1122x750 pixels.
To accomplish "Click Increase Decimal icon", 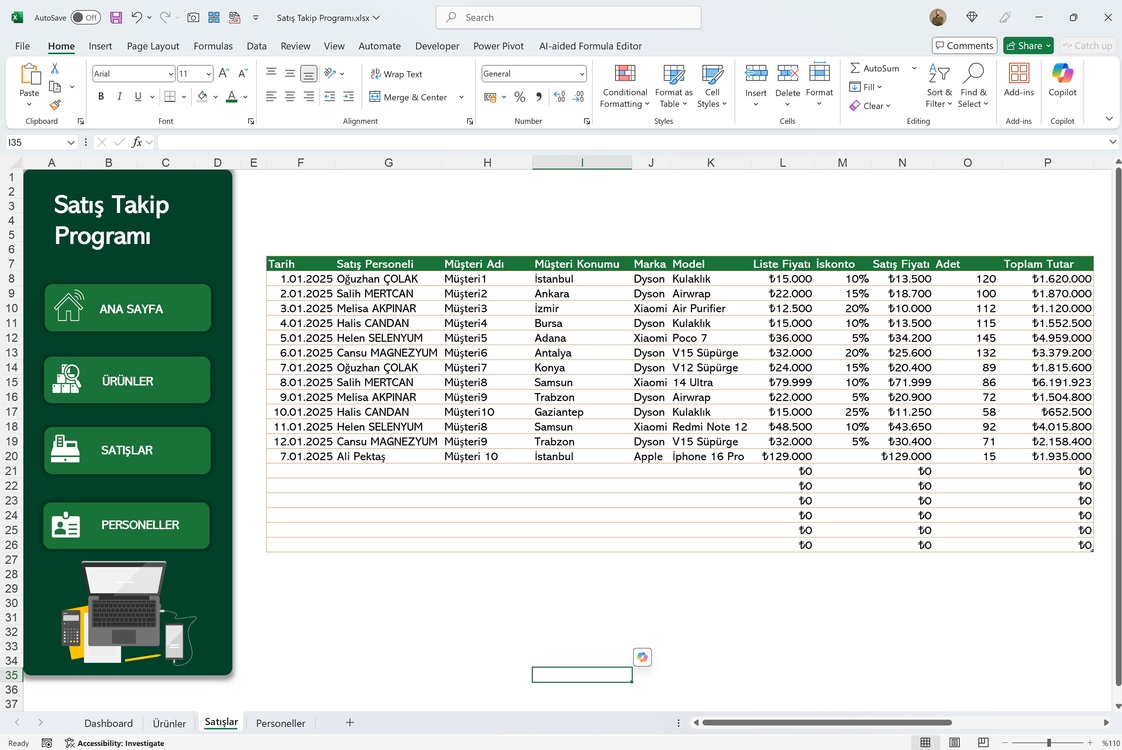I will coord(560,97).
